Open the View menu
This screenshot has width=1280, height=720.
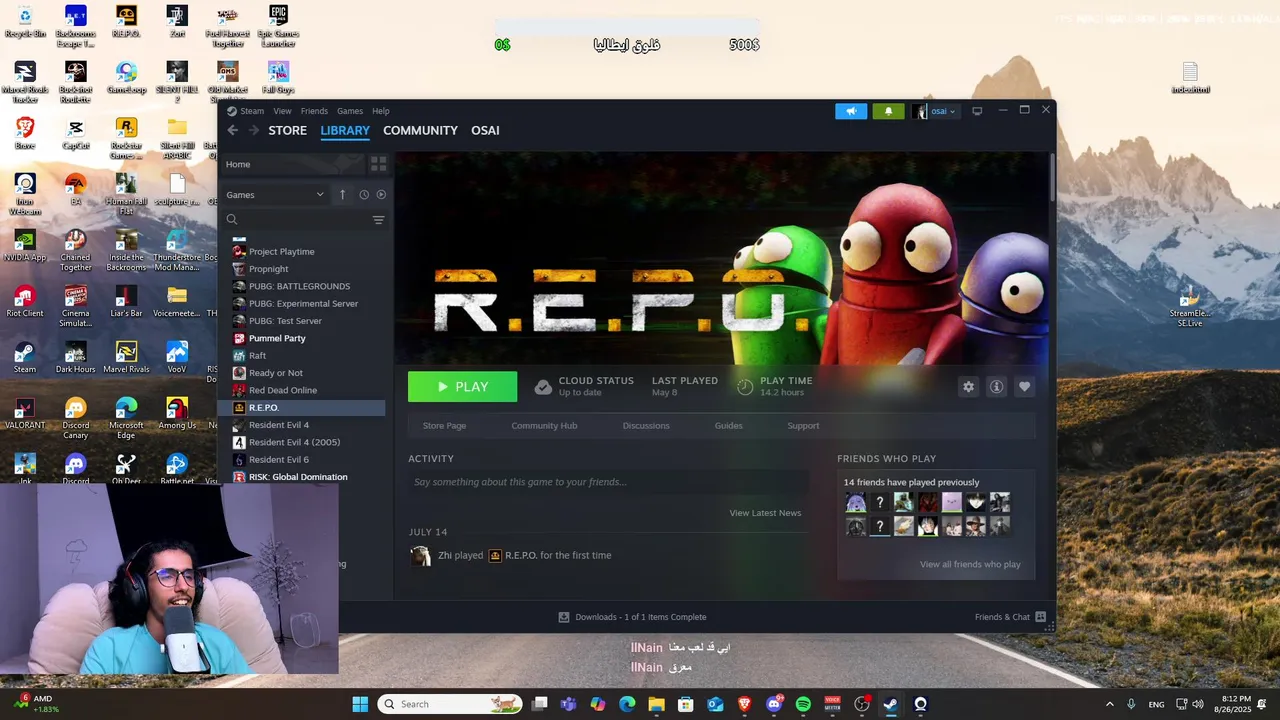(283, 111)
